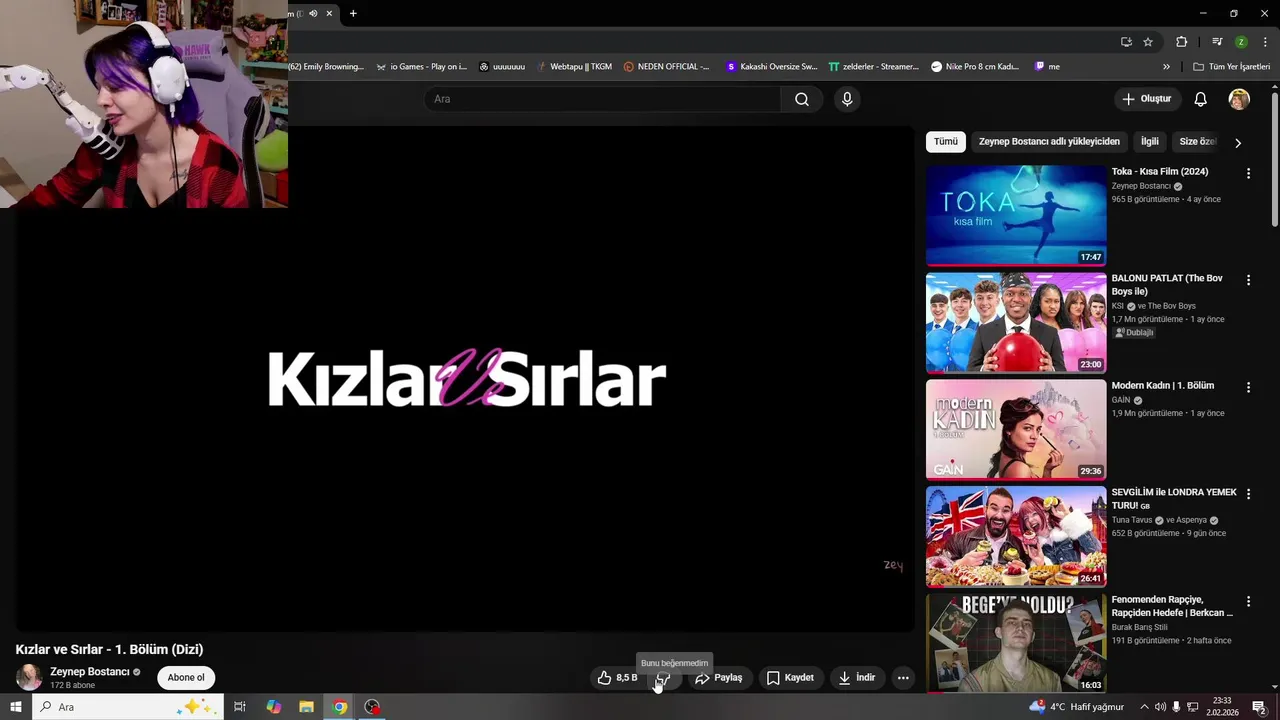This screenshot has width=1280, height=720.
Task: Open volume control in system tray
Action: tap(1160, 707)
